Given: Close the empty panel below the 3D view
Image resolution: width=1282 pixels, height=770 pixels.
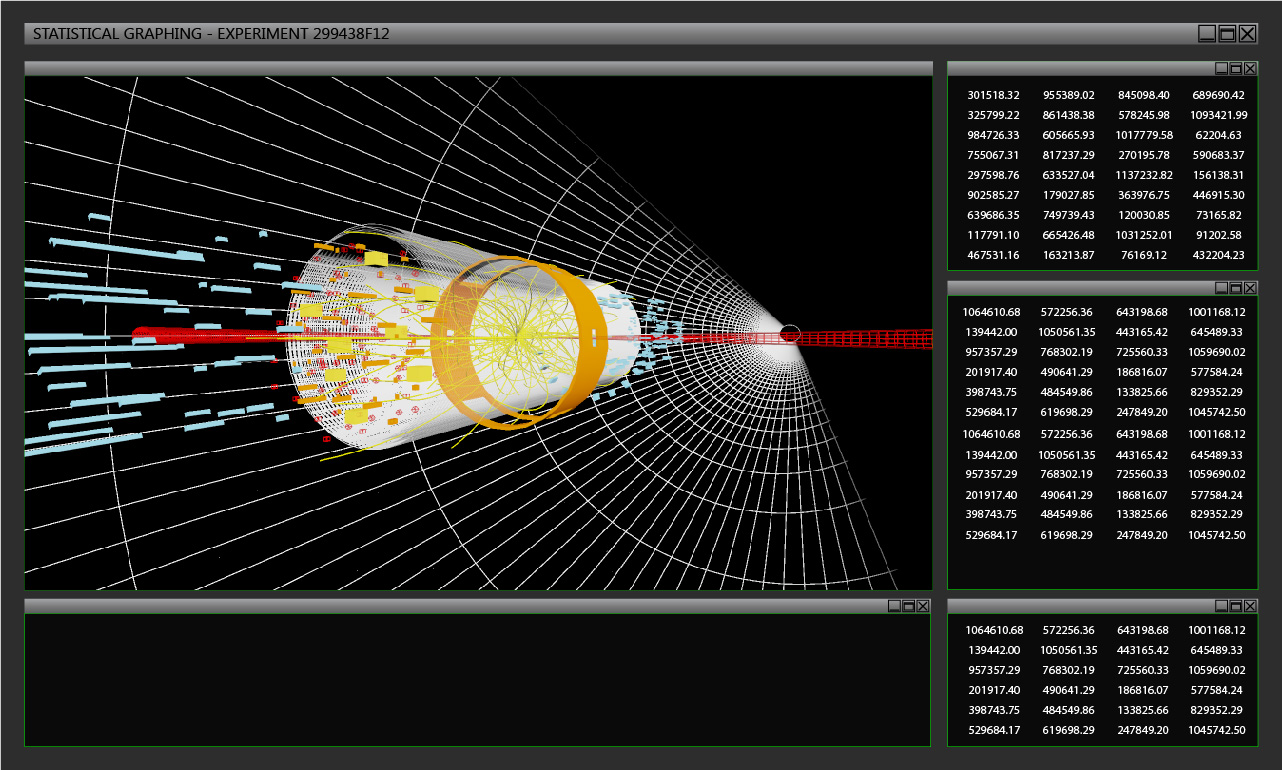Looking at the screenshot, I should (x=922, y=606).
